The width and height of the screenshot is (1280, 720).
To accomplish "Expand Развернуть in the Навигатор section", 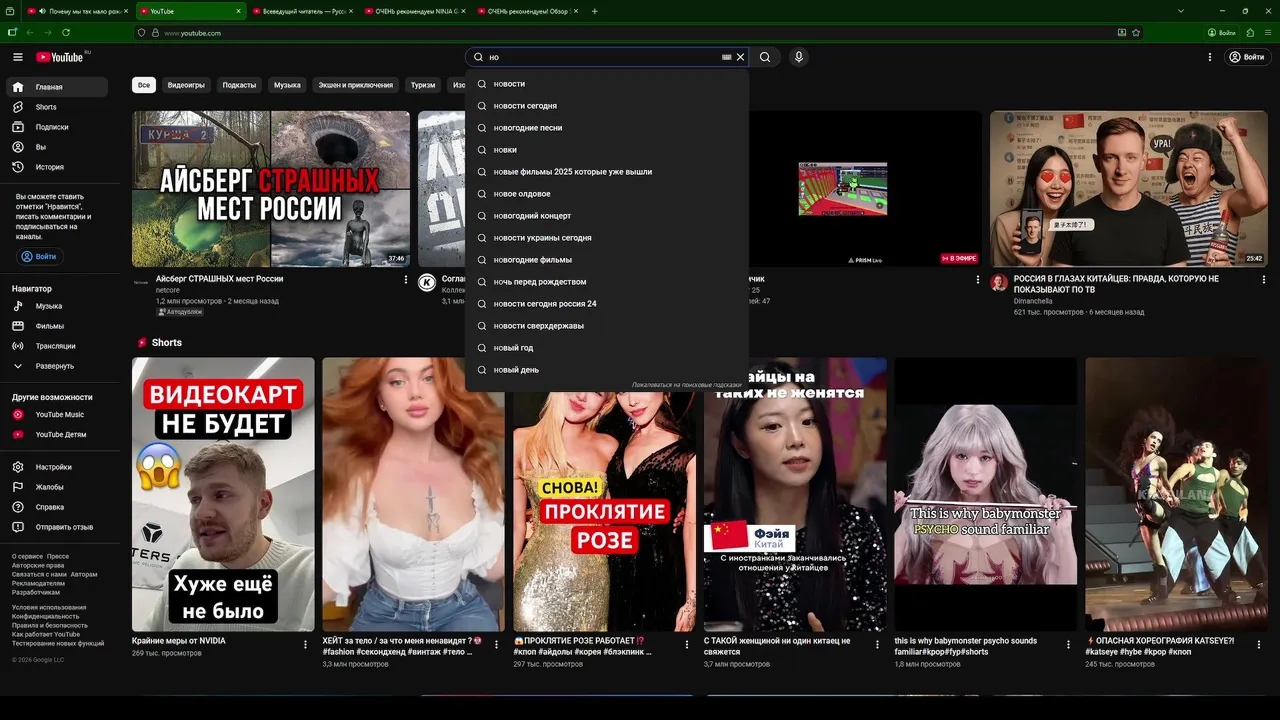I will (56, 366).
